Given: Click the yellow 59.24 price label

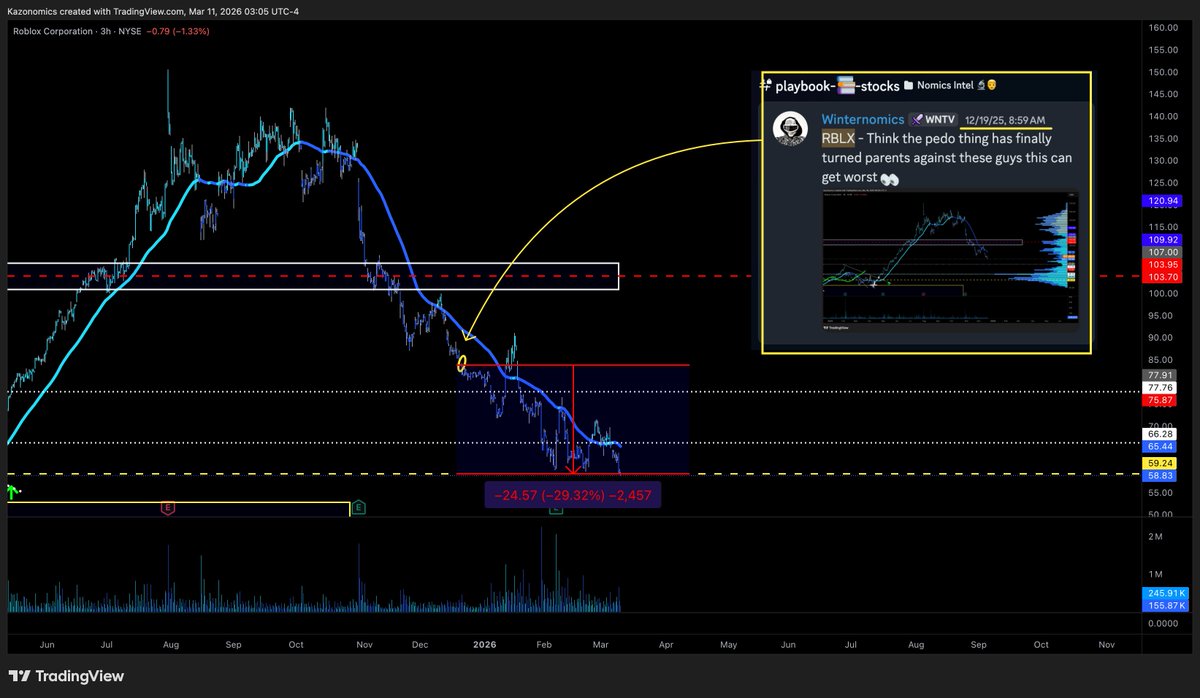Looking at the screenshot, I should [1161, 464].
